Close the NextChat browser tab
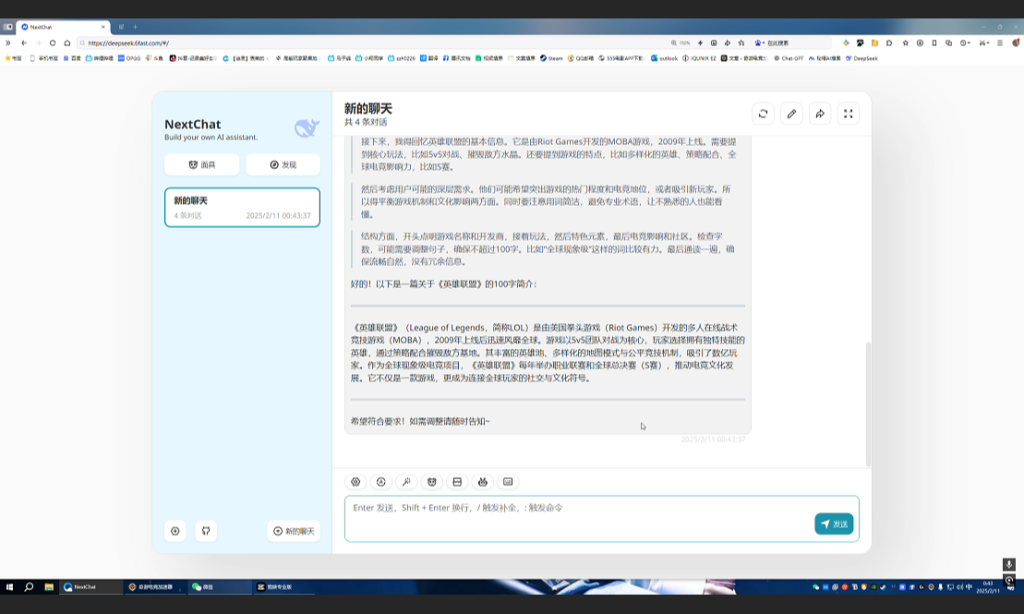 click(x=103, y=27)
